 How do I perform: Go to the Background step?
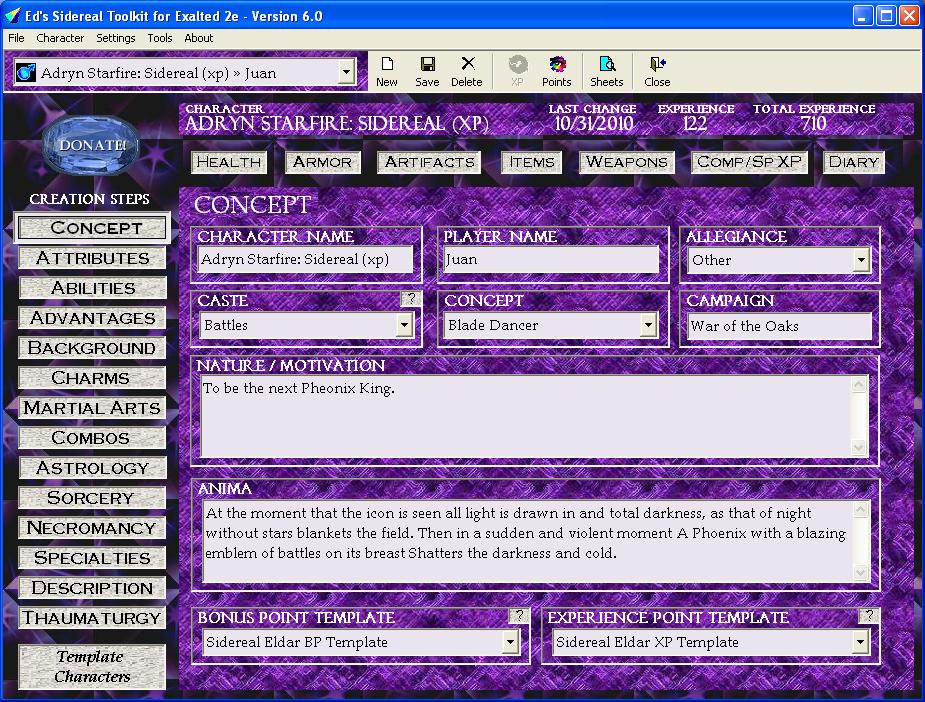(x=92, y=348)
